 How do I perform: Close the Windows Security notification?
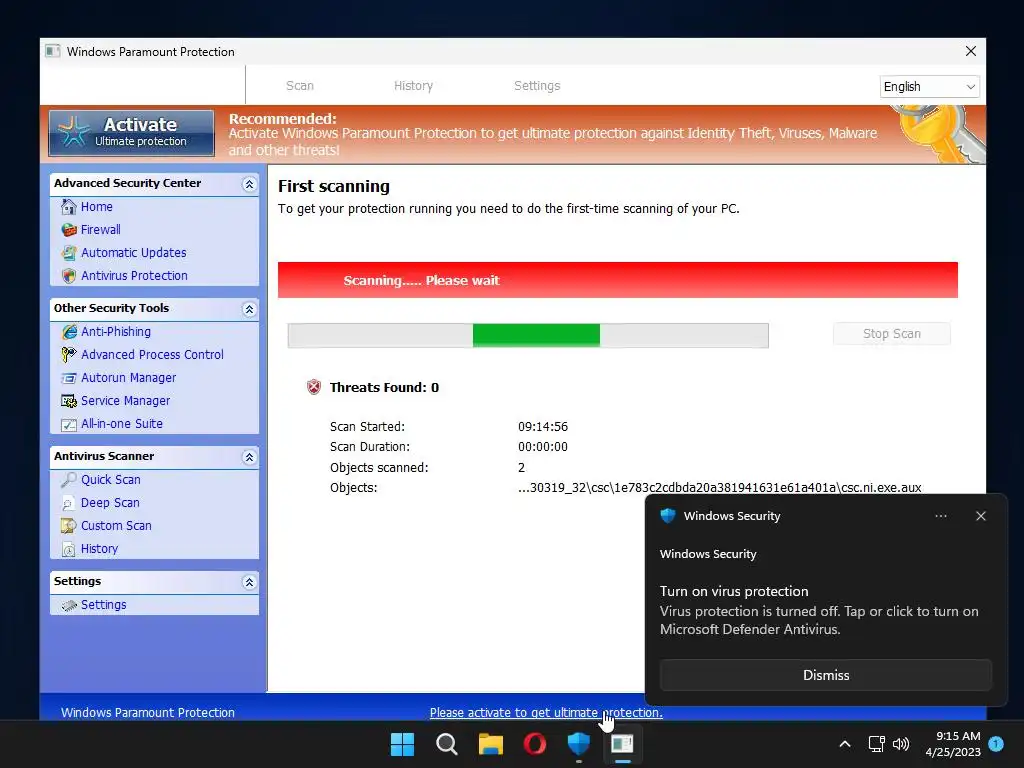point(981,516)
